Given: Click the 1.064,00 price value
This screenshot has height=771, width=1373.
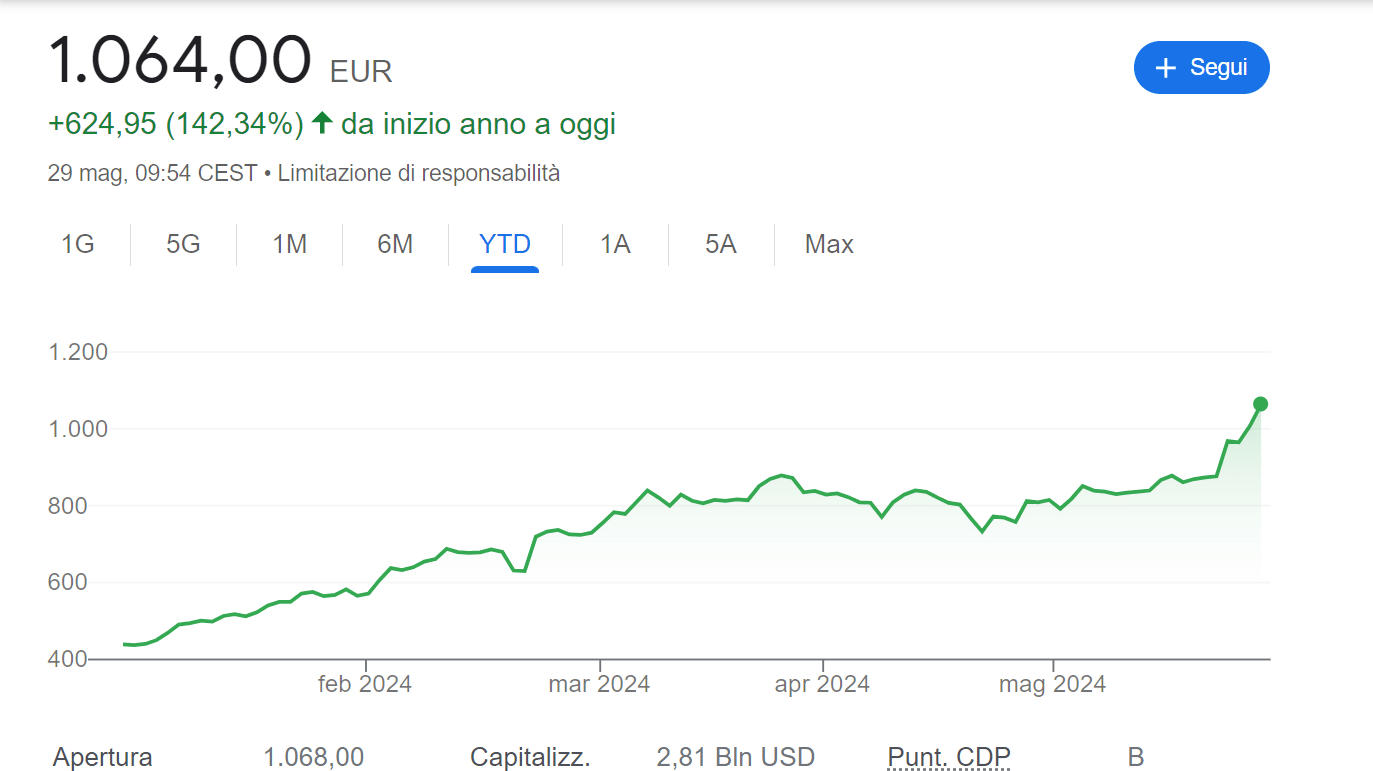Looking at the screenshot, I should pos(180,60).
